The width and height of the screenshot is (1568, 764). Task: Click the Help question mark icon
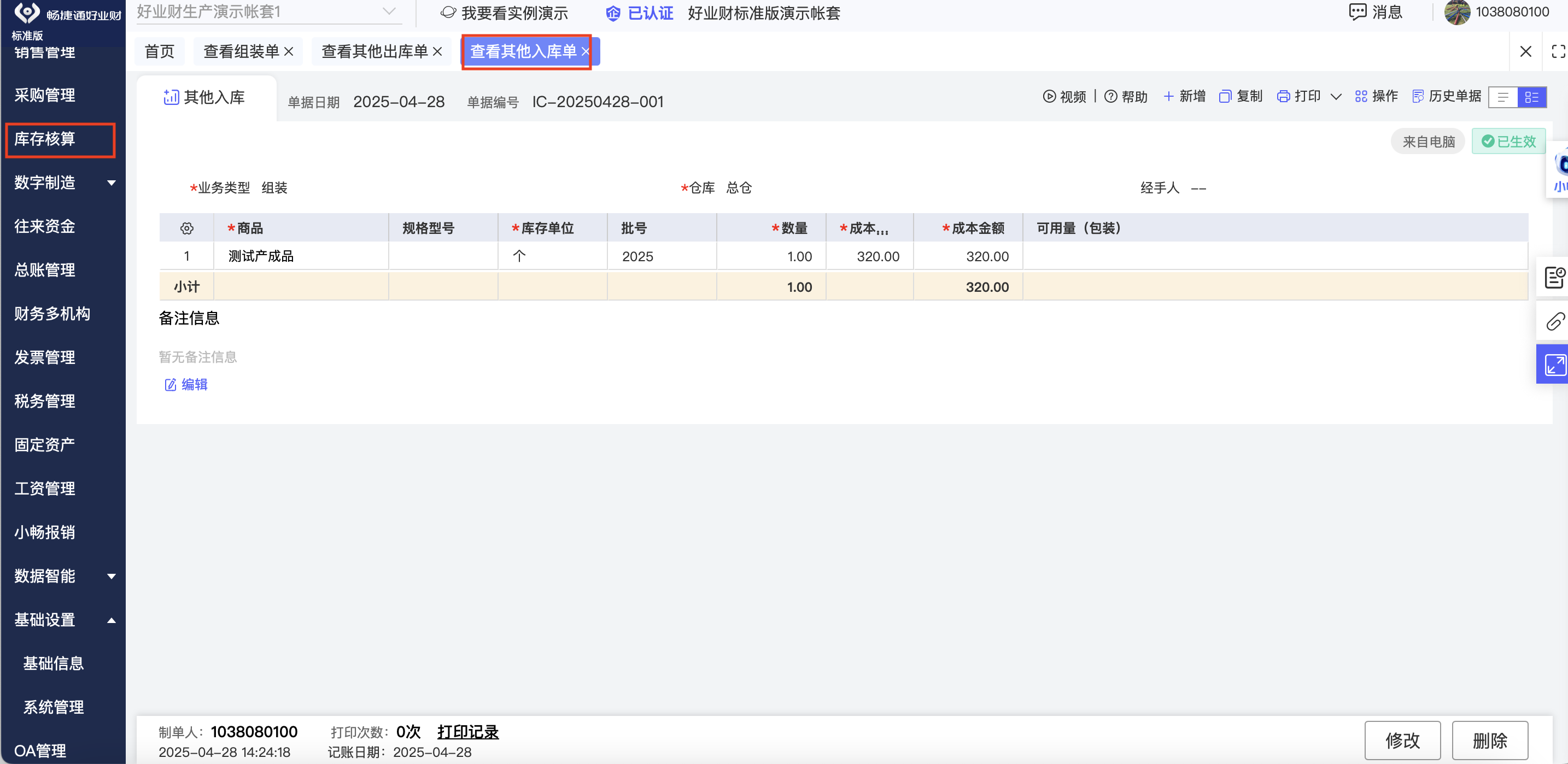point(1110,96)
